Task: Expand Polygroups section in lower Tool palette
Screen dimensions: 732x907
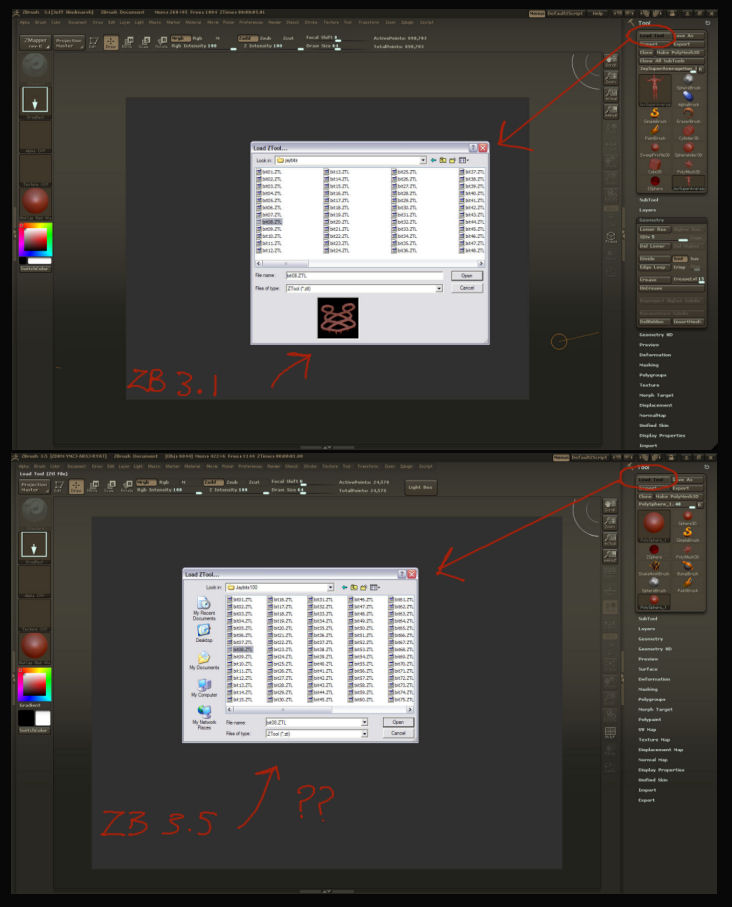Action: [x=652, y=699]
